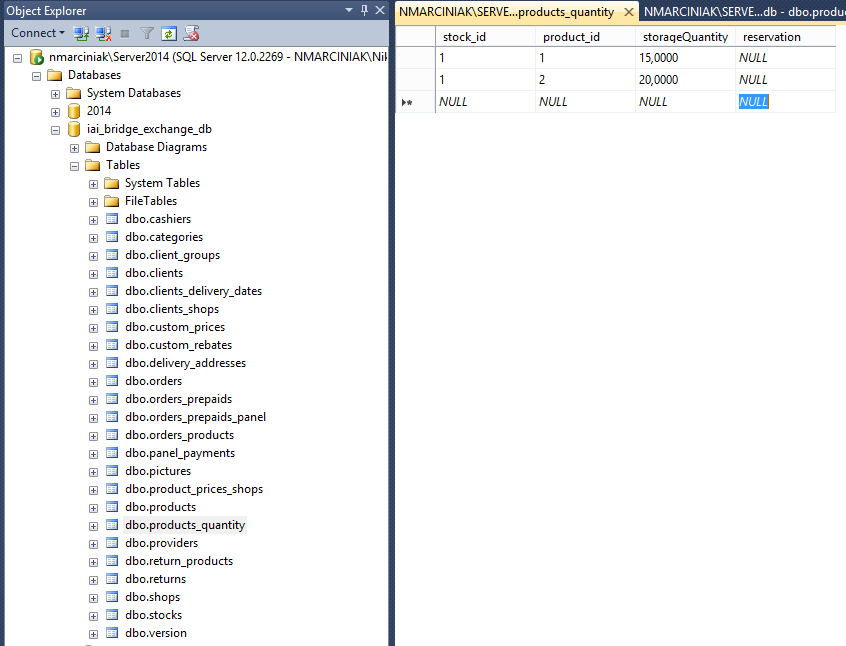Close the products_quantity tab
The width and height of the screenshot is (846, 646).
click(x=628, y=12)
